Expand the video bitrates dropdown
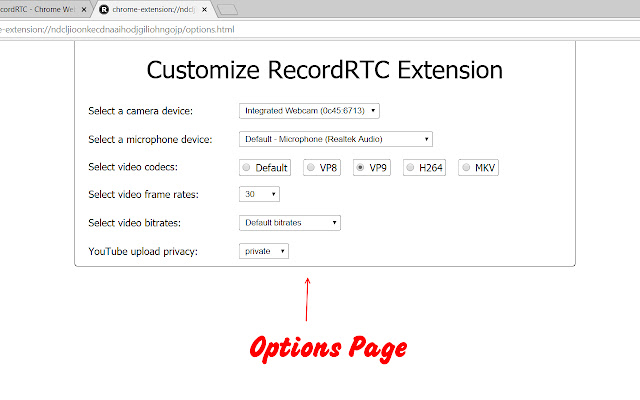This screenshot has height=400, width=640. (290, 223)
